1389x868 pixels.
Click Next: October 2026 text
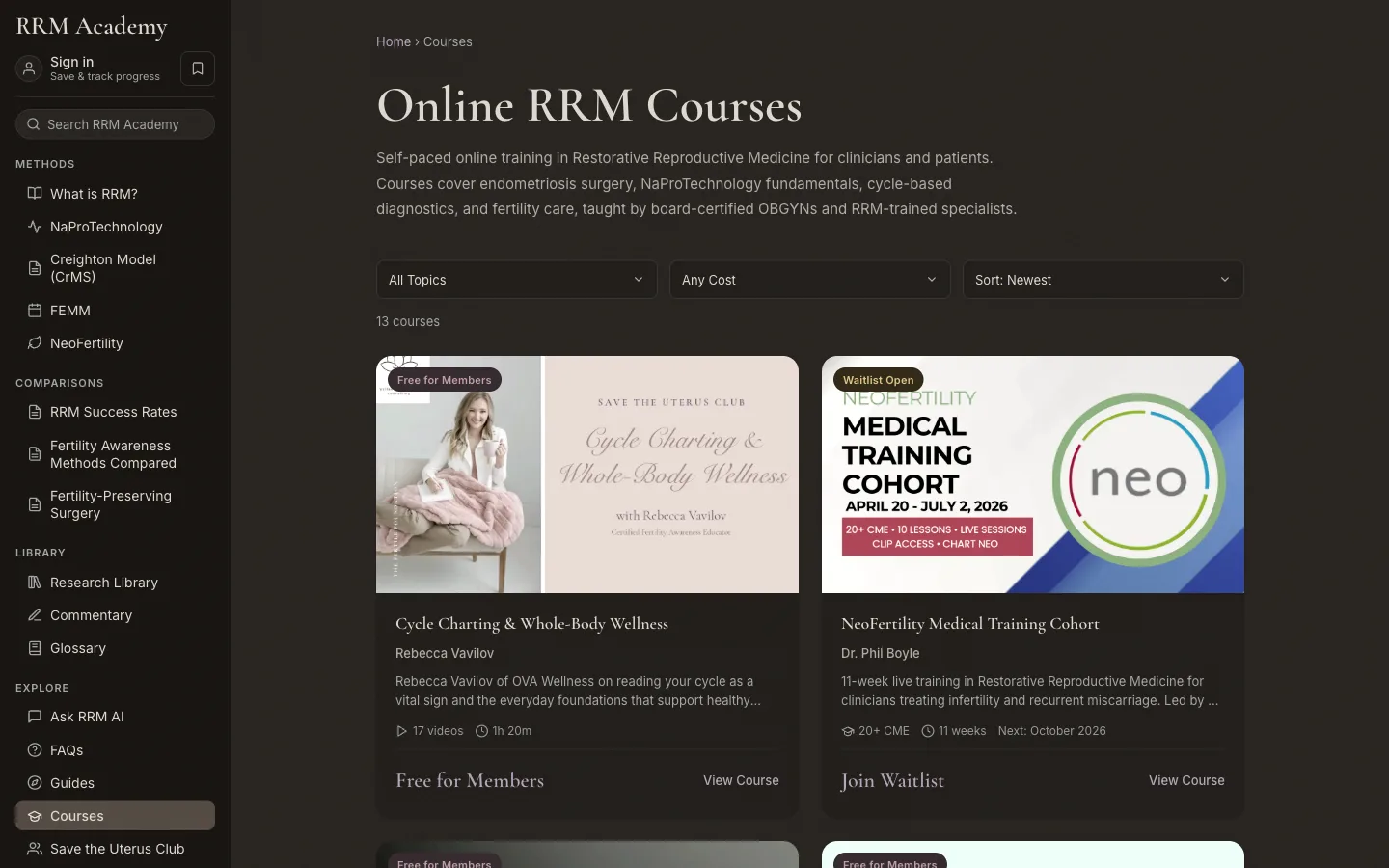coord(1052,731)
